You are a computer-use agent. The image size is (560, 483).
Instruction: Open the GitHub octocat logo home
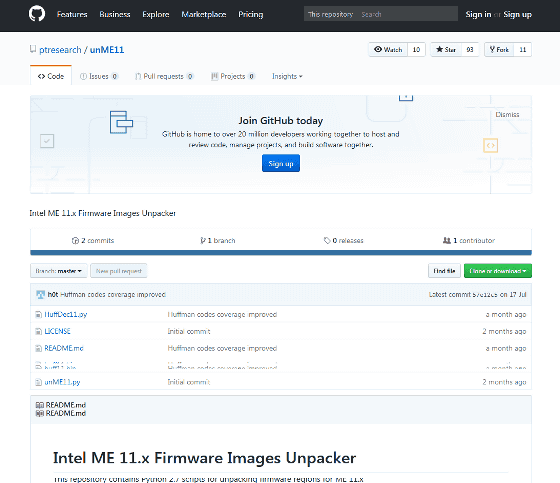[37, 14]
